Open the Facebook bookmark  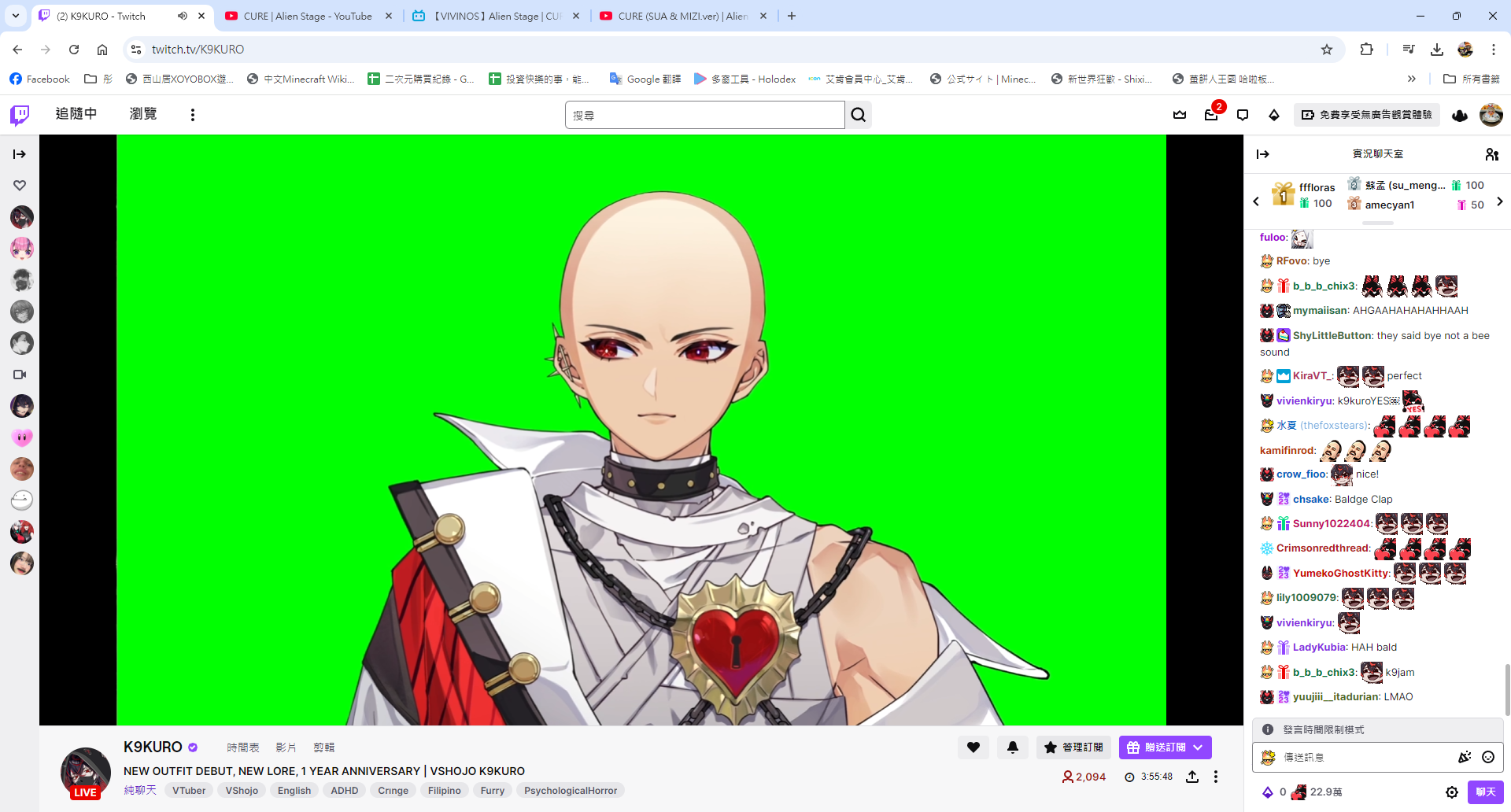pos(39,79)
